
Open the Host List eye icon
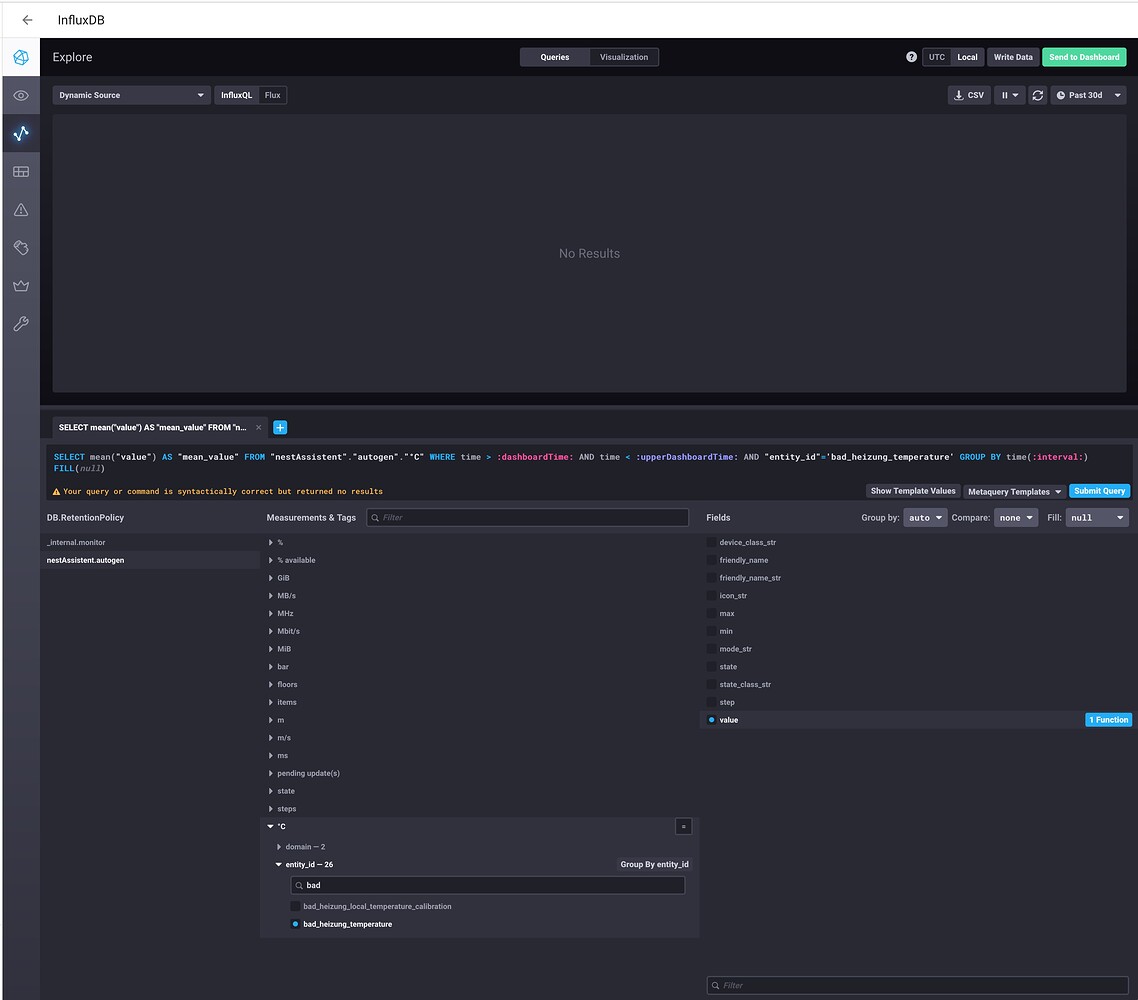point(20,95)
